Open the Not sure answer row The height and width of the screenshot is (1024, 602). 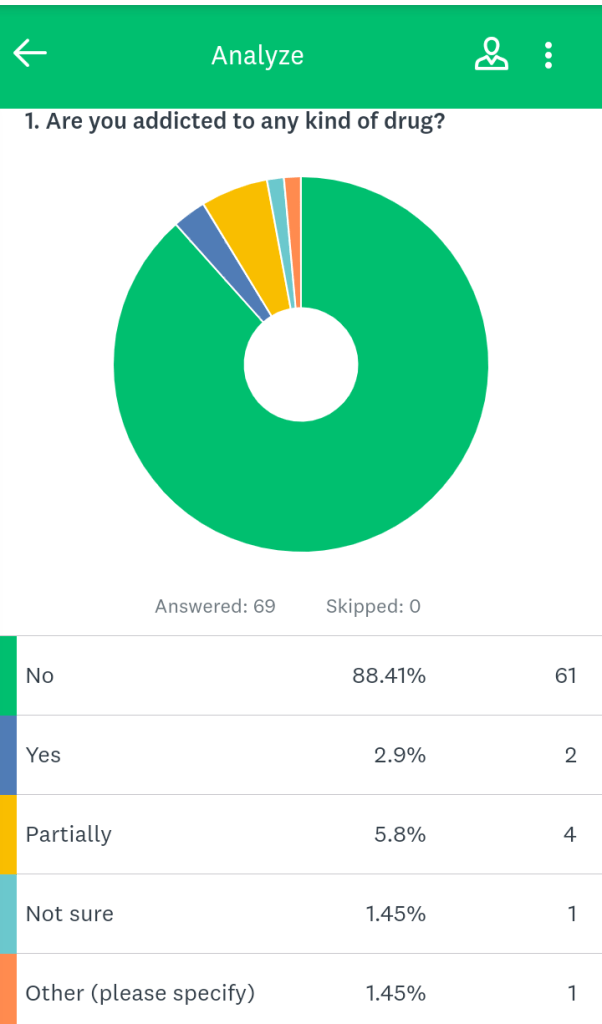[300, 913]
